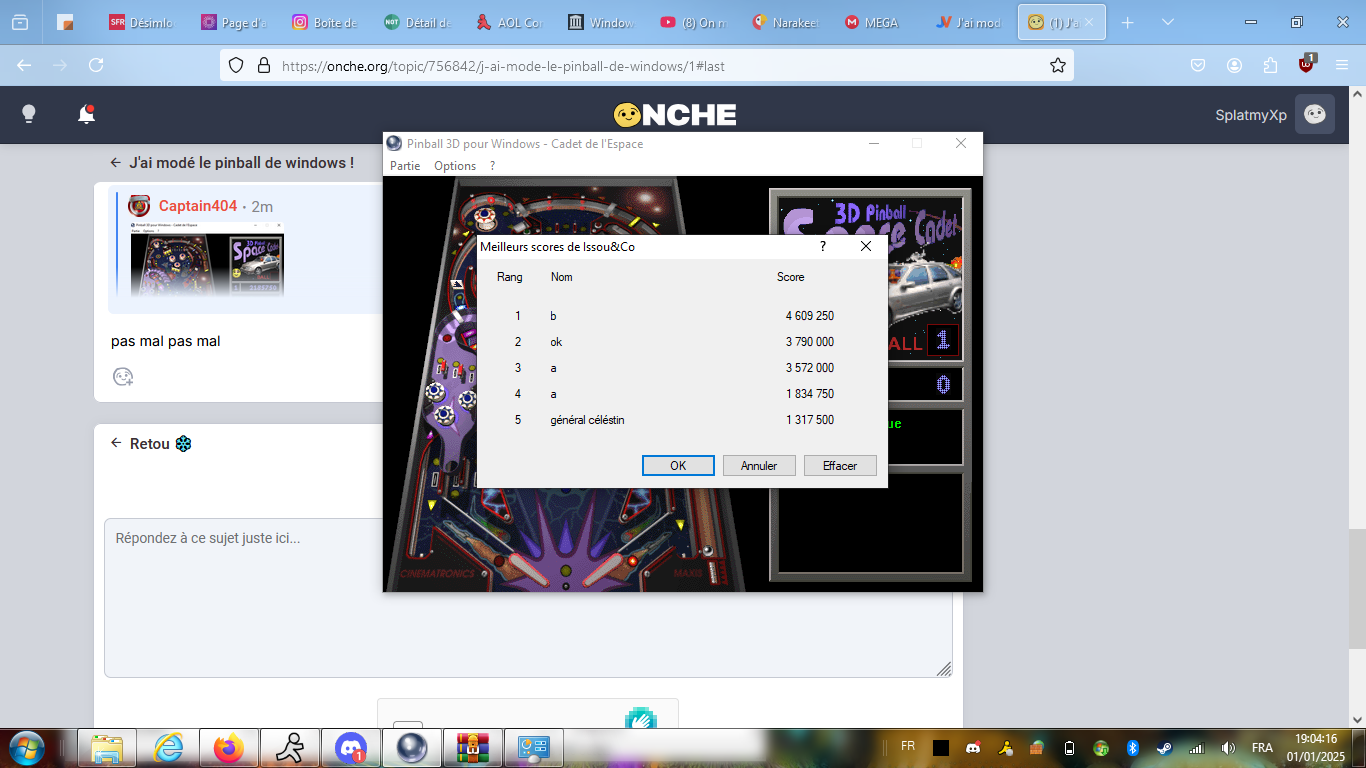The image size is (1366, 768).
Task: Select the score 1 317 500
Action: (810, 420)
